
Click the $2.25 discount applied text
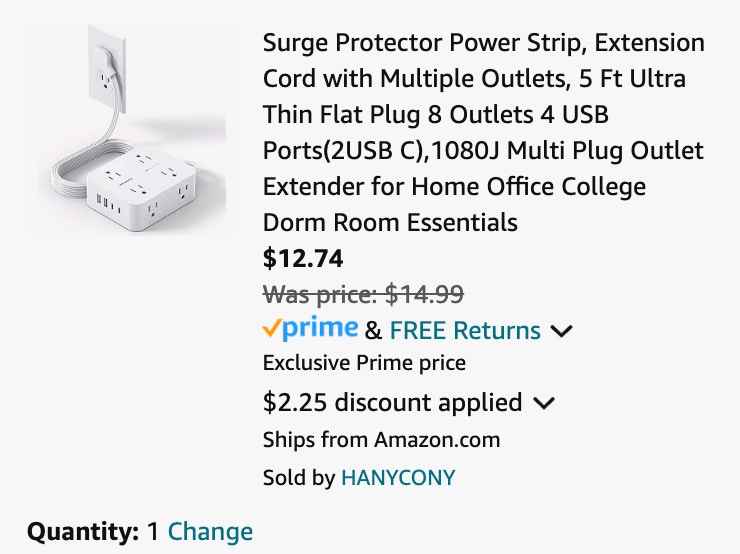[392, 403]
